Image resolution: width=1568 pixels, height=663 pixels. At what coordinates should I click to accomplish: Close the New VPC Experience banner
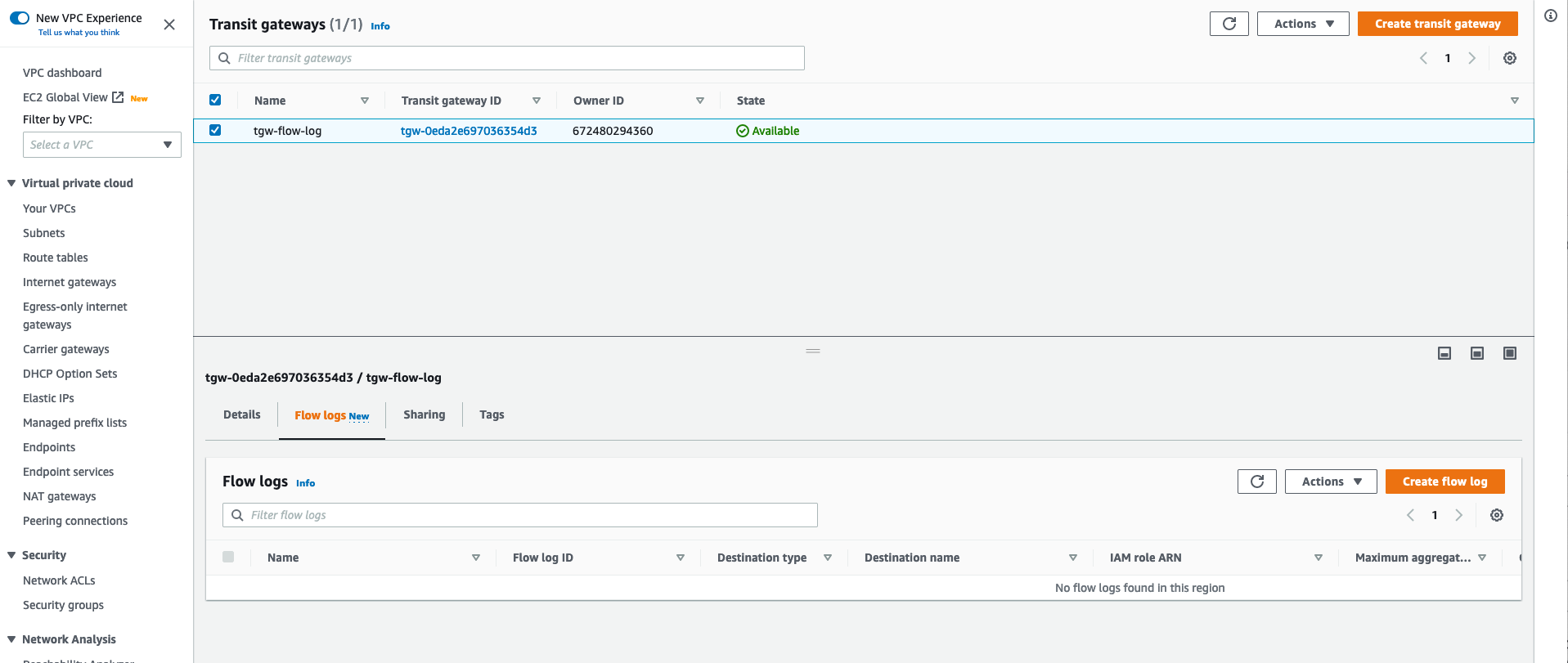pyautogui.click(x=169, y=25)
